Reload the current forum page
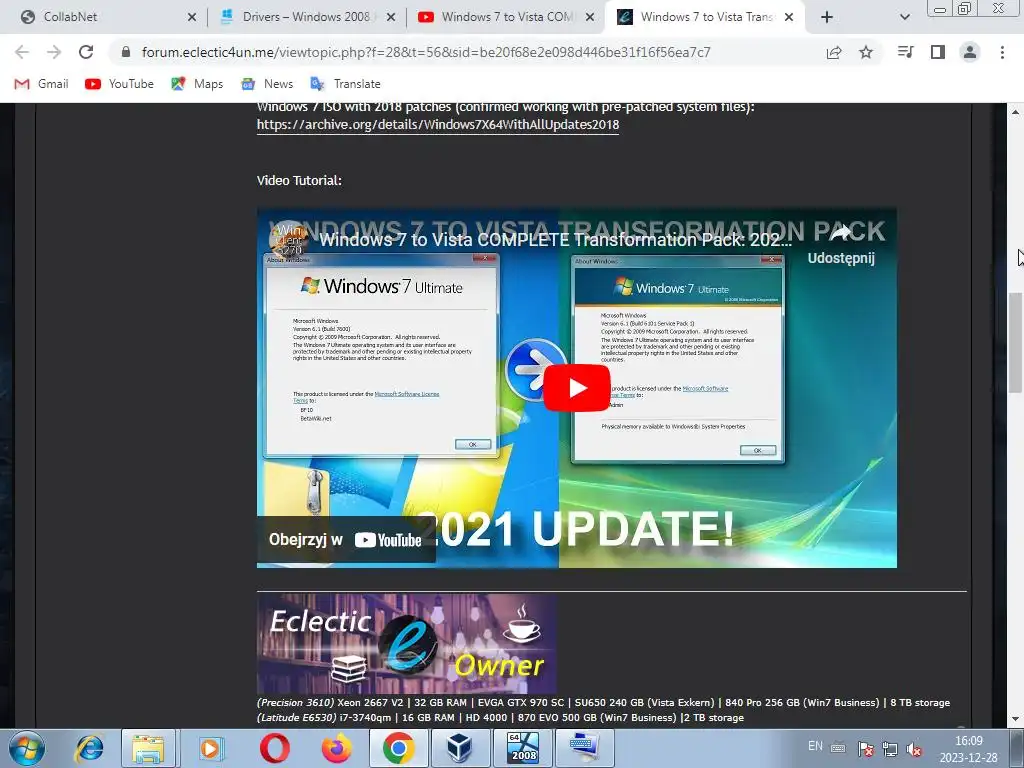The width and height of the screenshot is (1024, 768). point(86,52)
